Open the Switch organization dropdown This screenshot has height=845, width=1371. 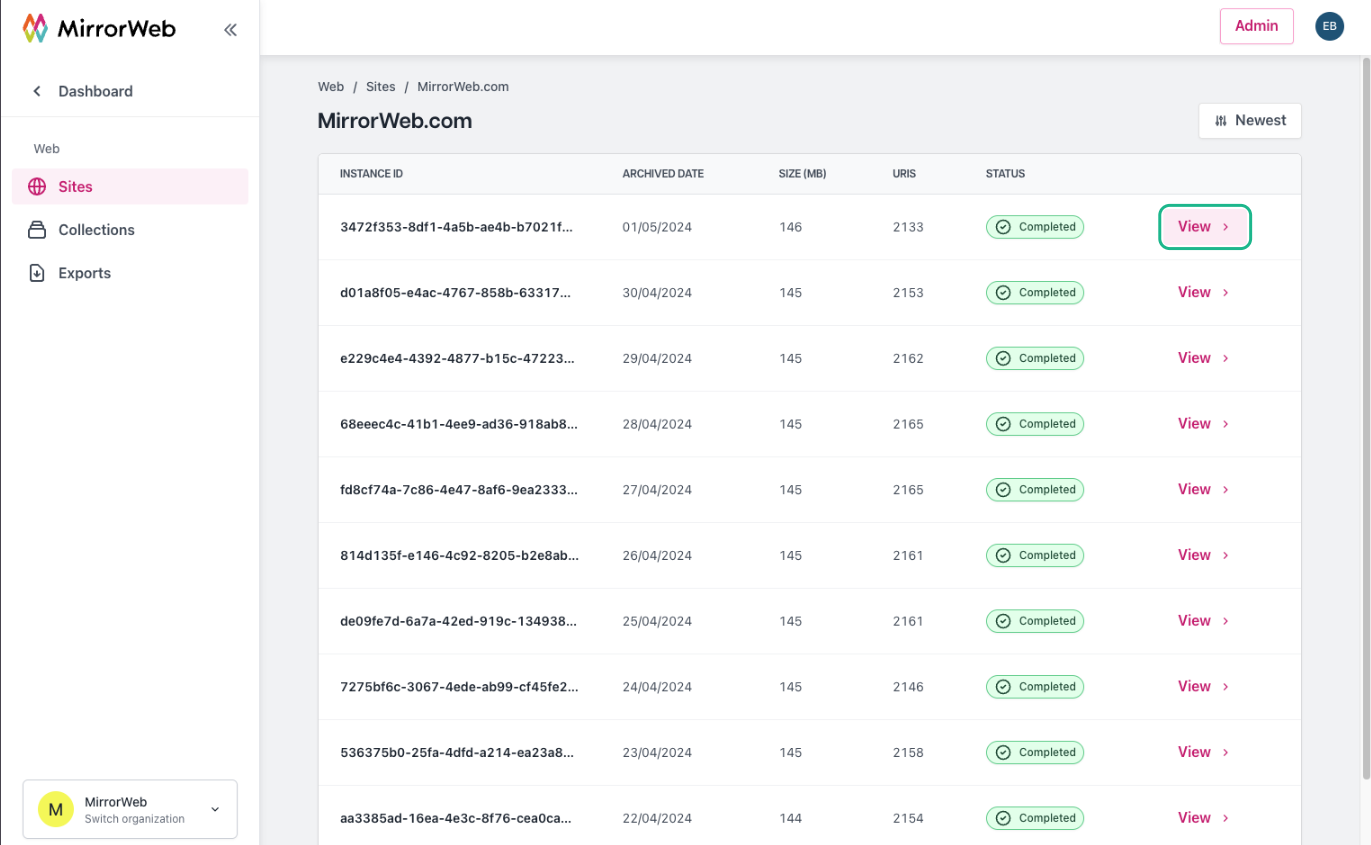tap(130, 809)
